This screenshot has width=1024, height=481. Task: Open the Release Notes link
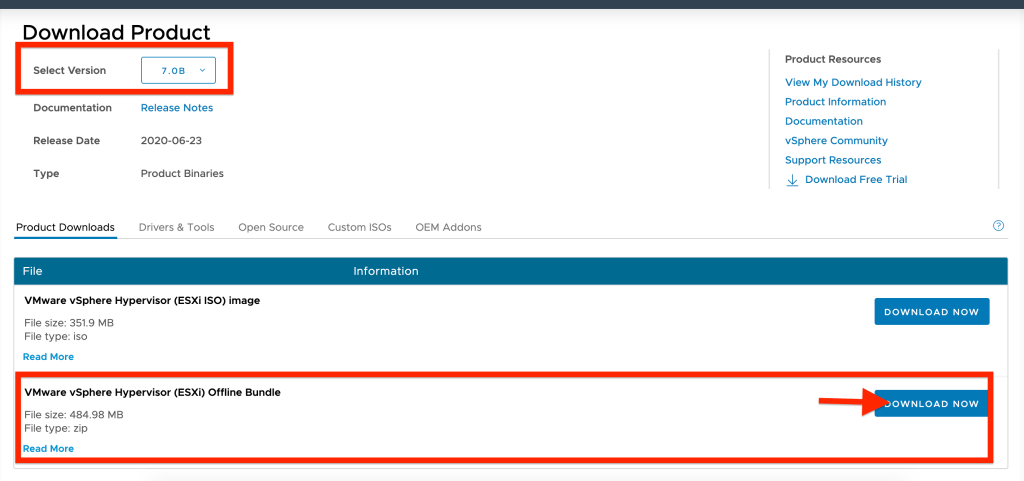point(177,108)
